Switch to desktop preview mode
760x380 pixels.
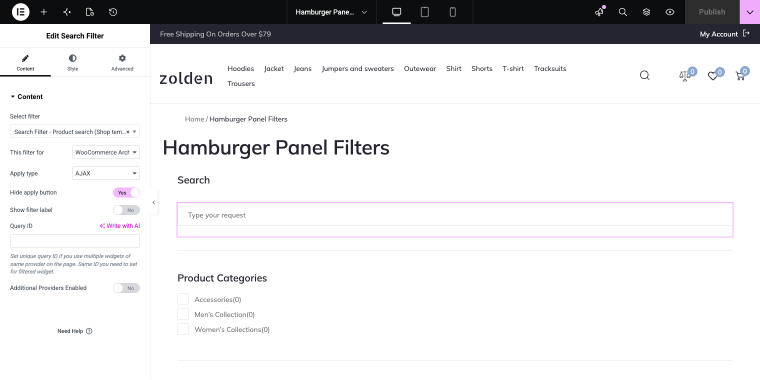(x=396, y=12)
